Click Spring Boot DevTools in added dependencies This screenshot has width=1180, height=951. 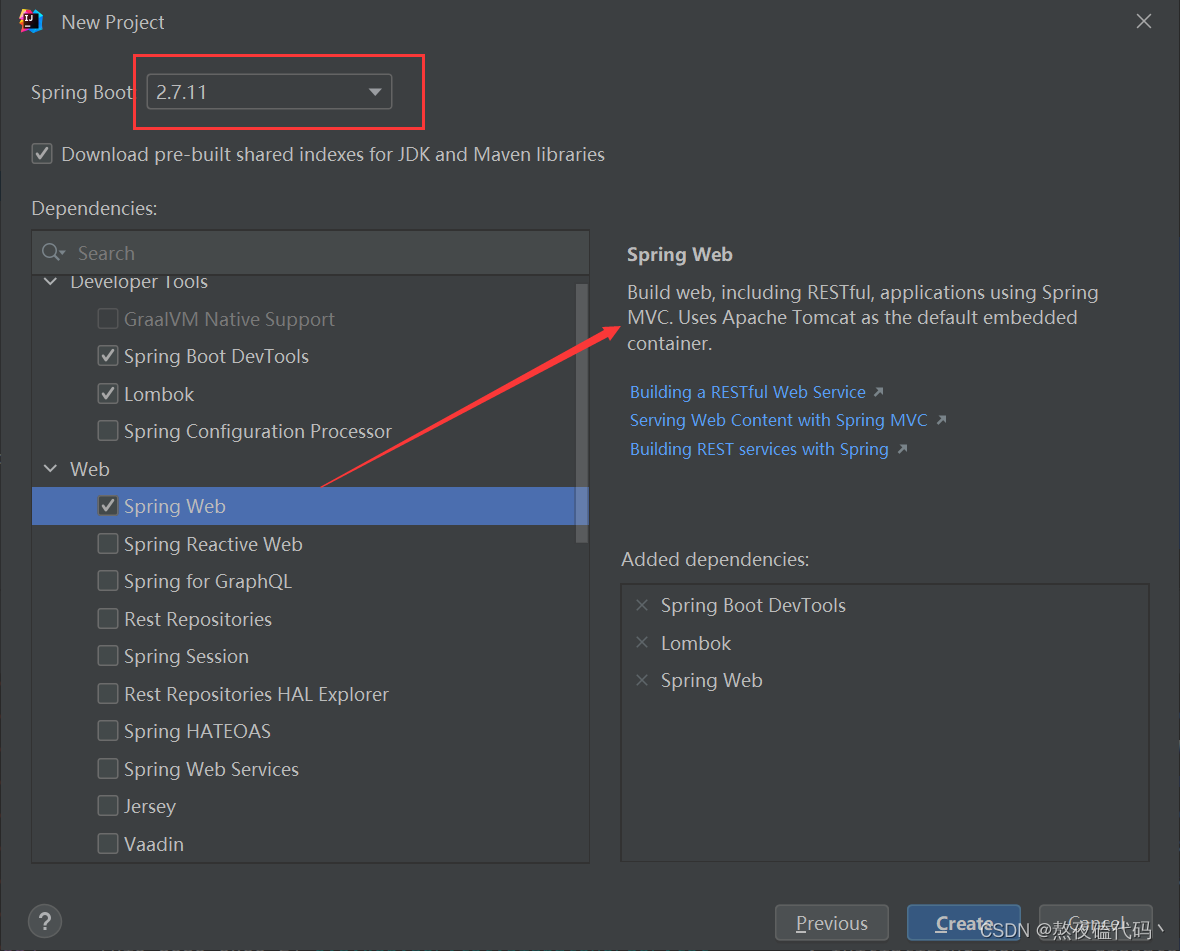pos(753,605)
